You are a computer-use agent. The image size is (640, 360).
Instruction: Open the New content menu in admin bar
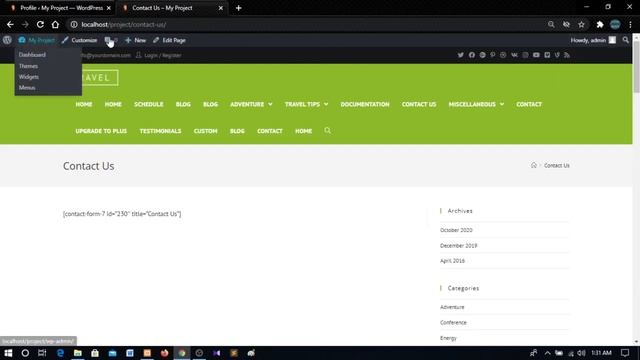[136, 40]
